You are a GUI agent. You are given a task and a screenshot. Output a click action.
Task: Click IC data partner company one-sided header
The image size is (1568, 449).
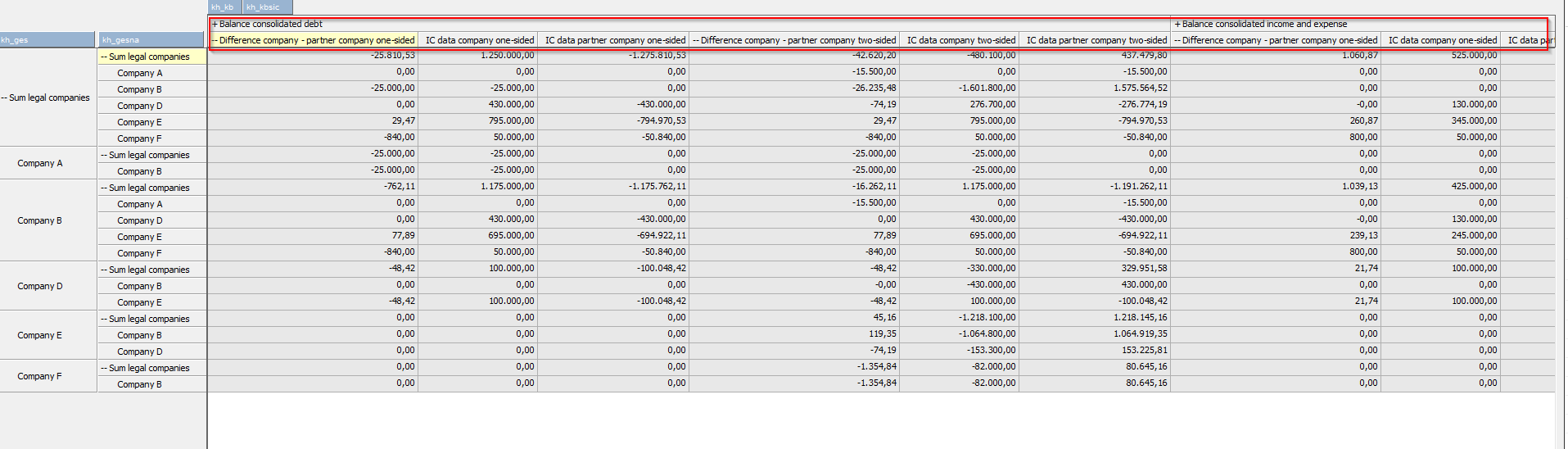615,40
